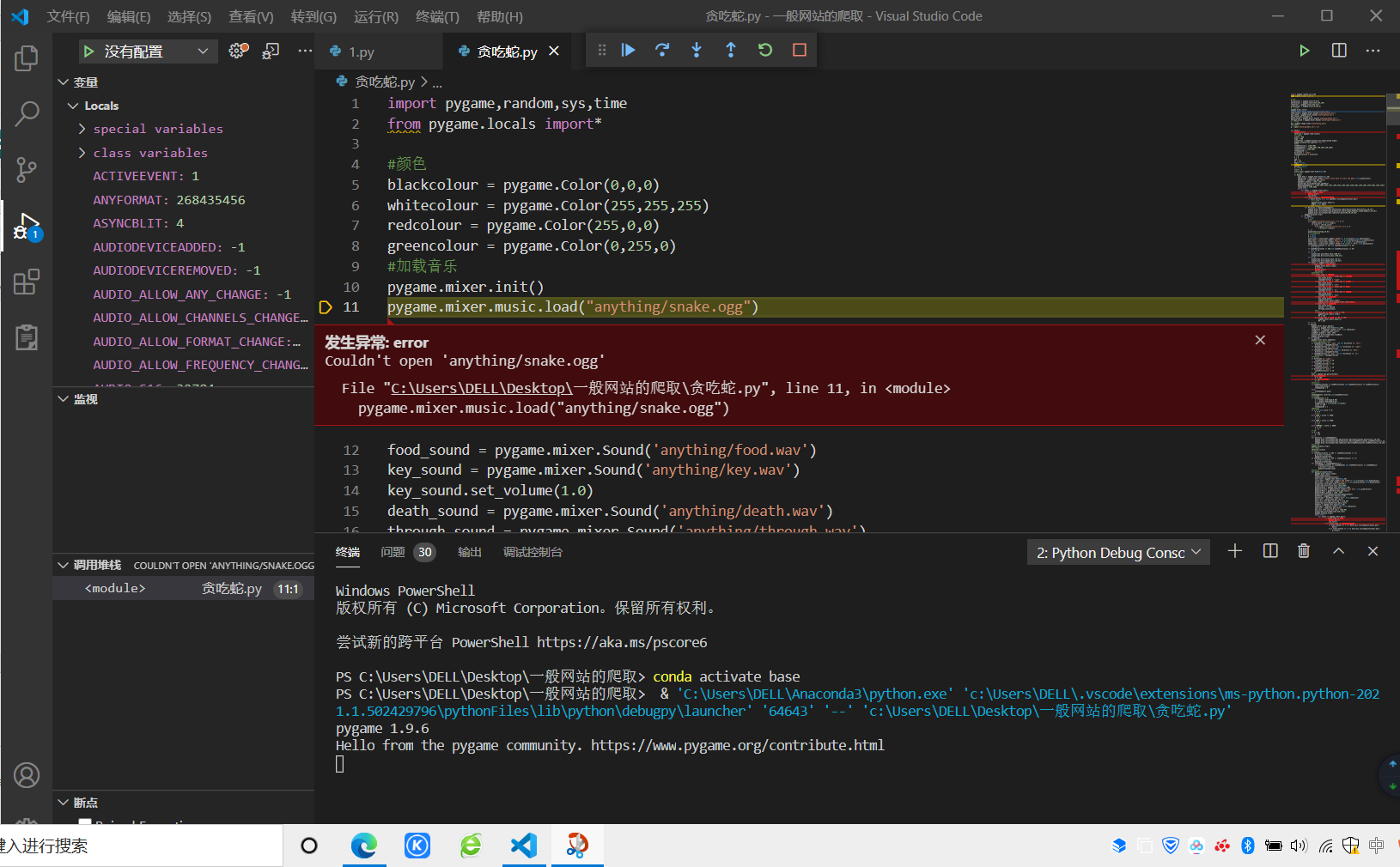
Task: Open the debug console icon in sidebar header
Action: click(271, 51)
